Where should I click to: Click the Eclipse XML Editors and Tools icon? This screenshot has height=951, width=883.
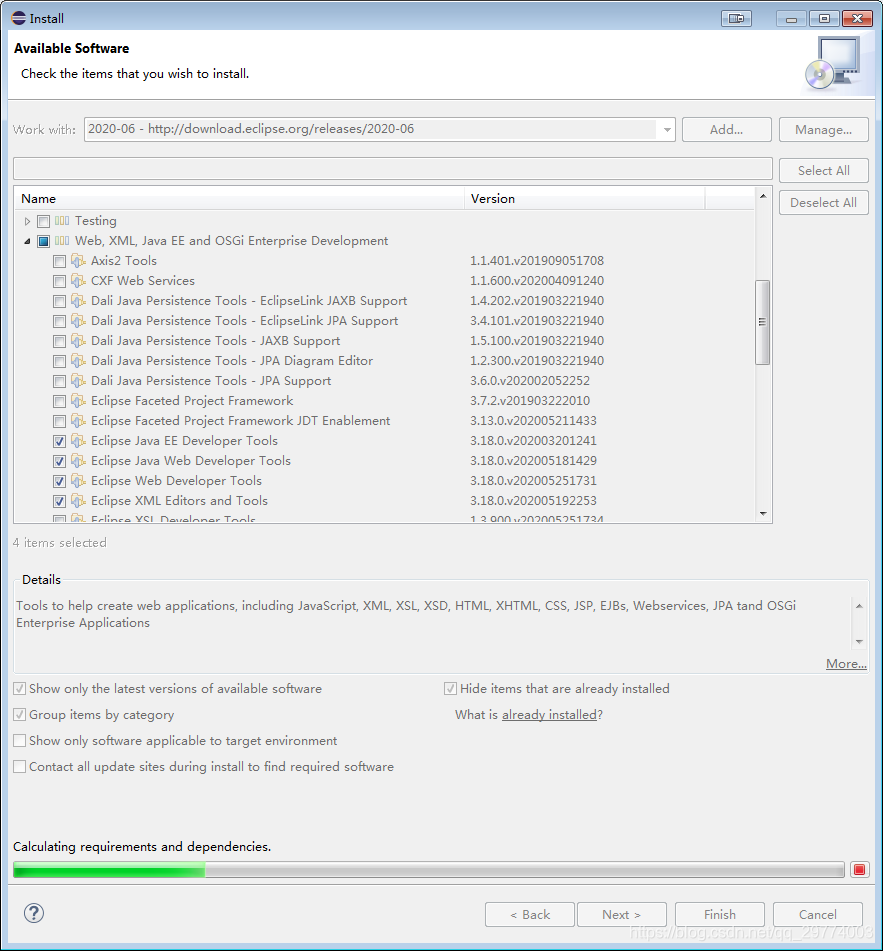78,501
